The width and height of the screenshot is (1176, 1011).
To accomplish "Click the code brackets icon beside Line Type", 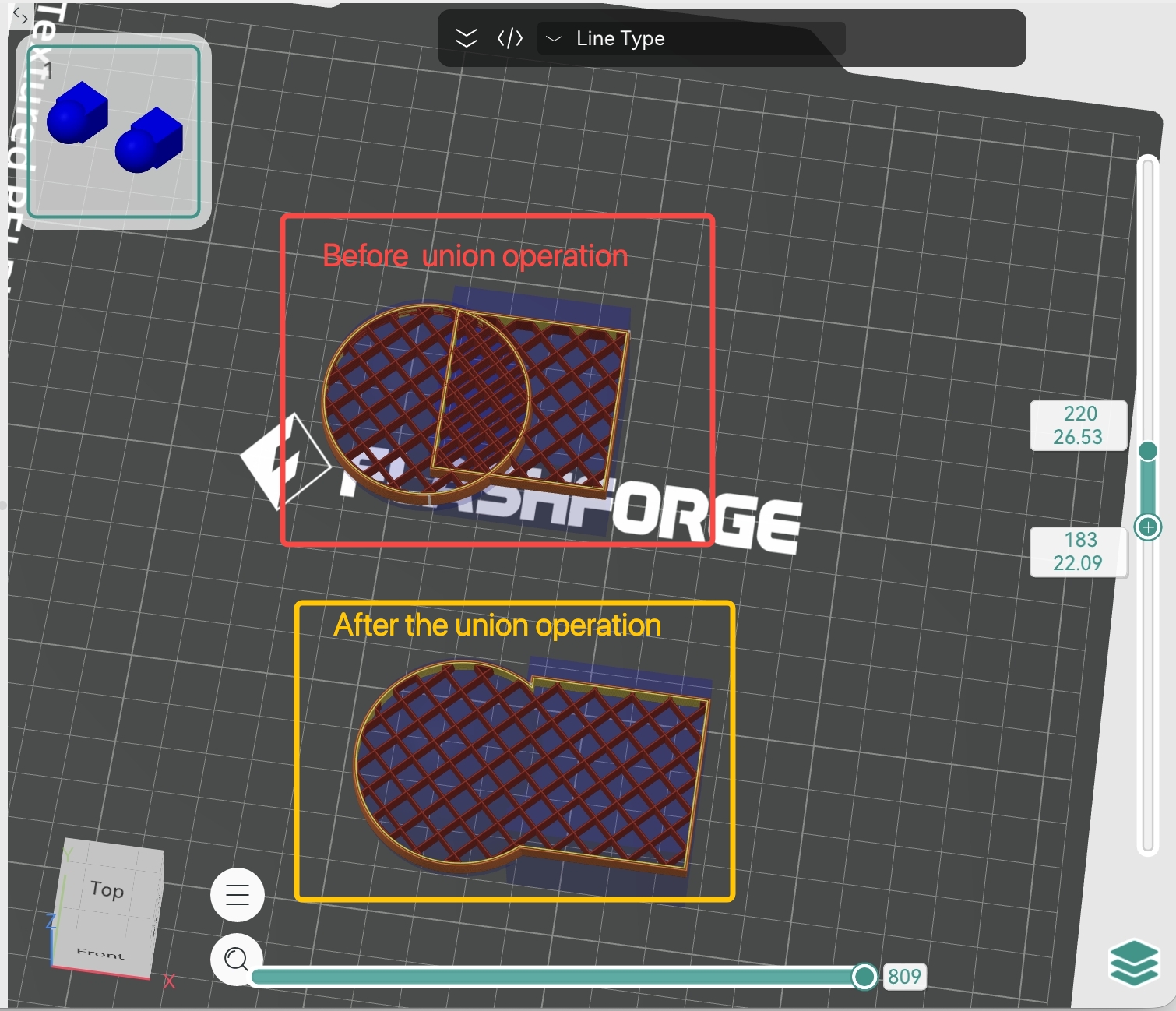I will [x=510, y=38].
